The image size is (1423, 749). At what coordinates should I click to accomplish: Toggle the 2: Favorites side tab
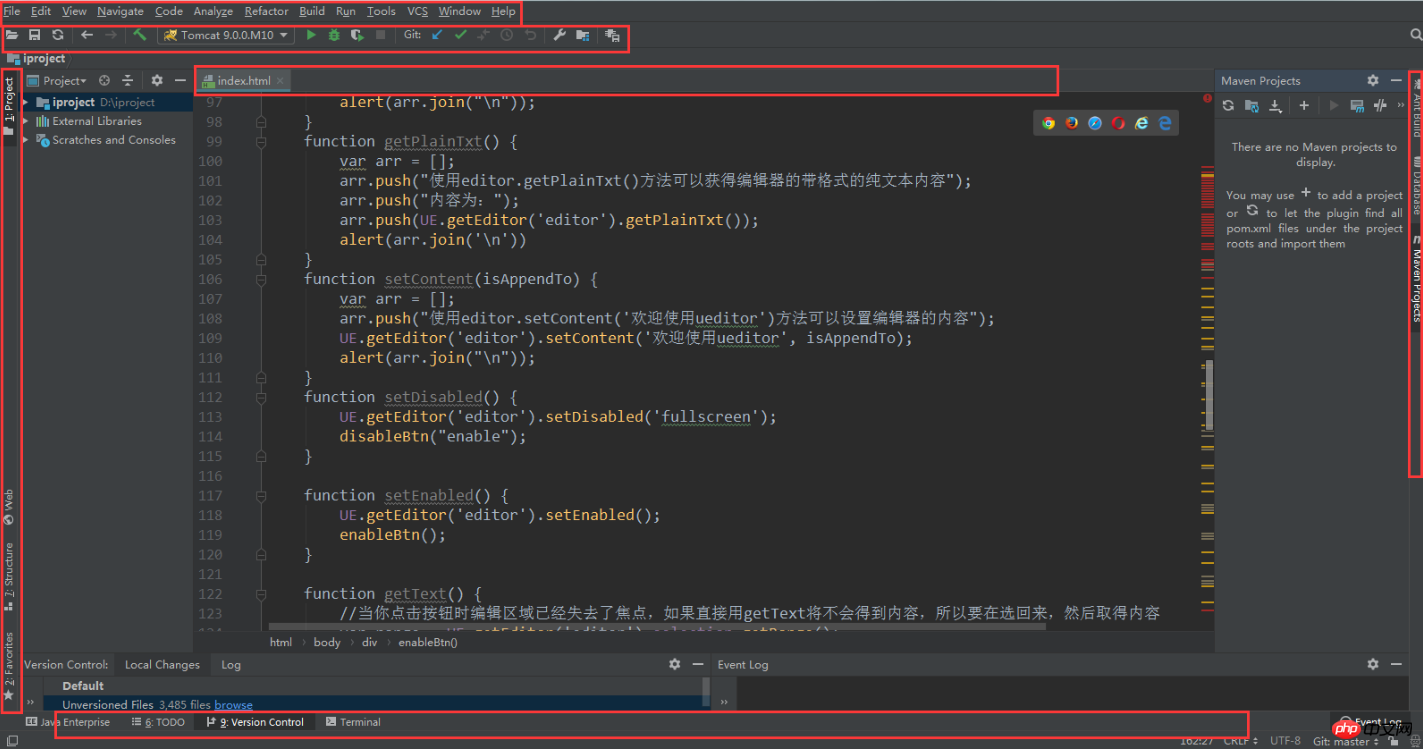[x=9, y=666]
